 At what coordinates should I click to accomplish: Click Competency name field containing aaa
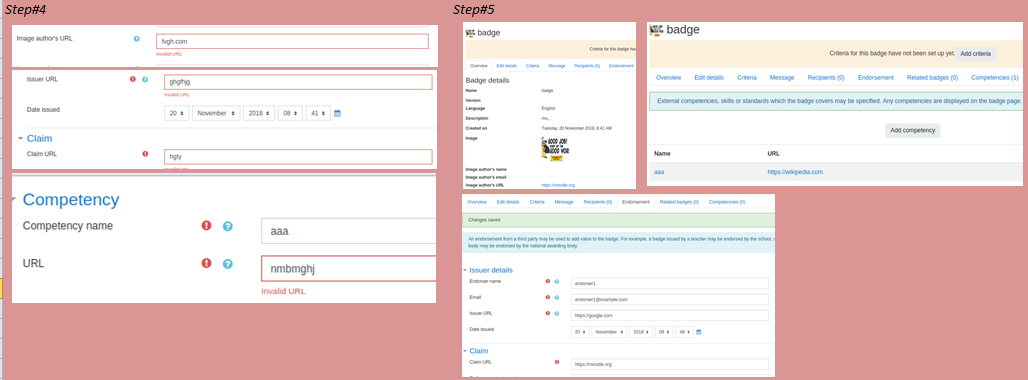[348, 231]
